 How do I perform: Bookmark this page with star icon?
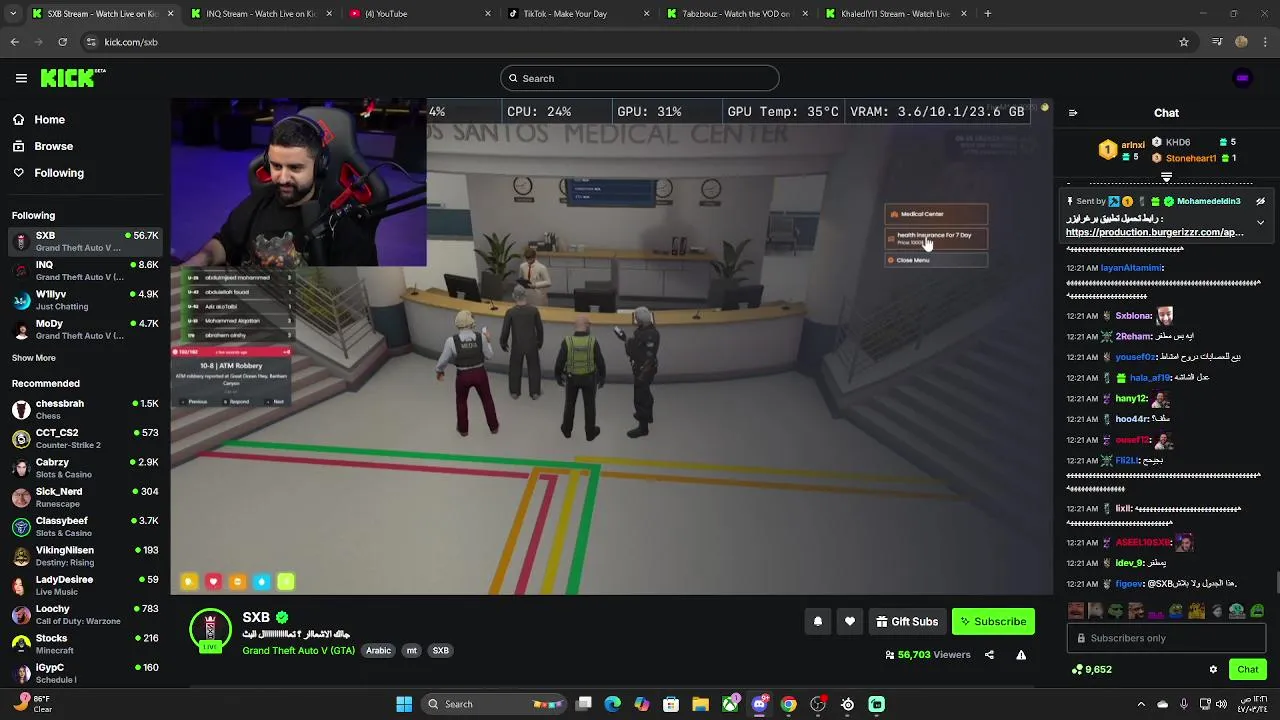[1184, 42]
